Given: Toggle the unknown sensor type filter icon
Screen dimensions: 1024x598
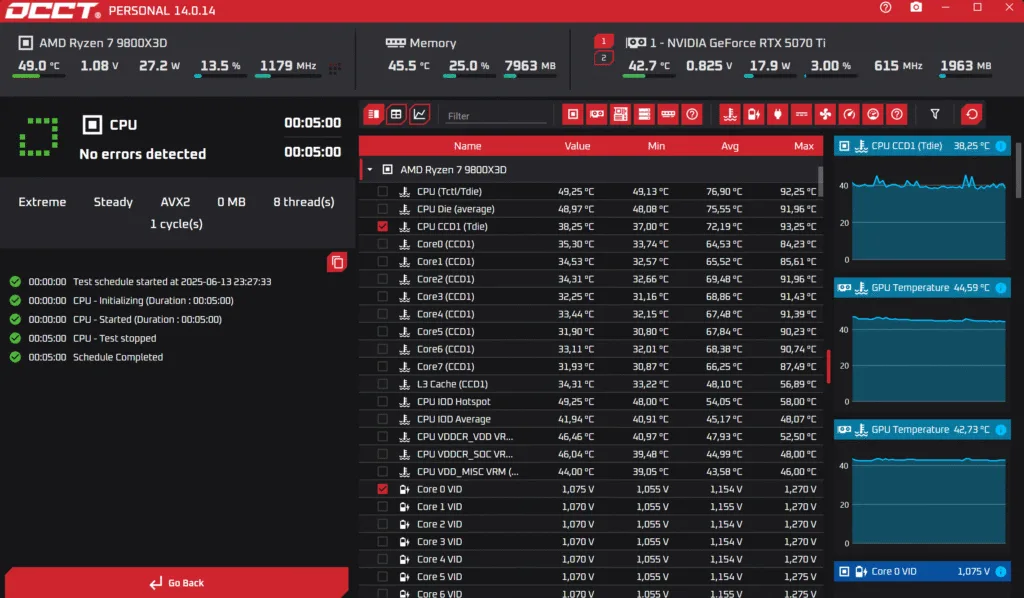Looking at the screenshot, I should click(897, 114).
